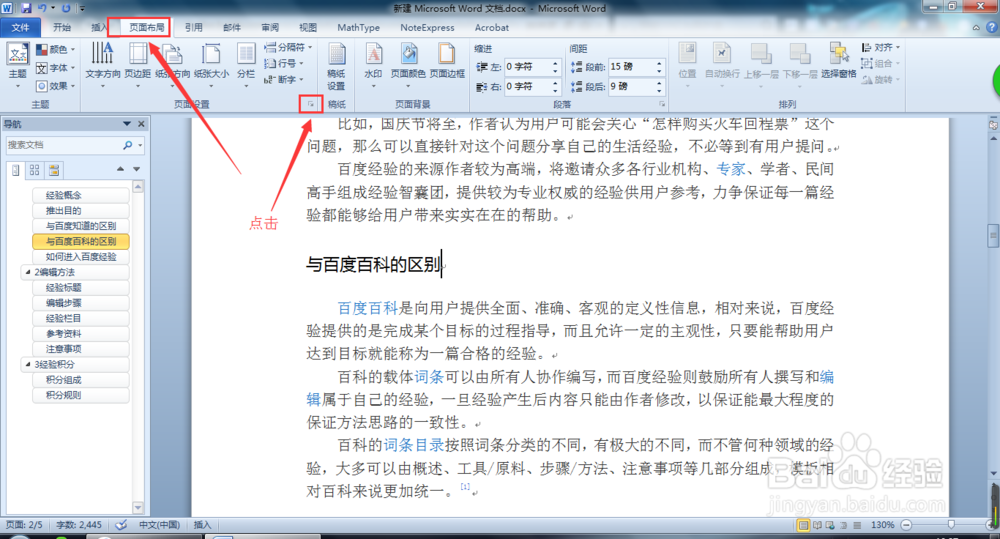
Task: Open the 导航 pane options dropdown arrow
Action: (x=126, y=124)
